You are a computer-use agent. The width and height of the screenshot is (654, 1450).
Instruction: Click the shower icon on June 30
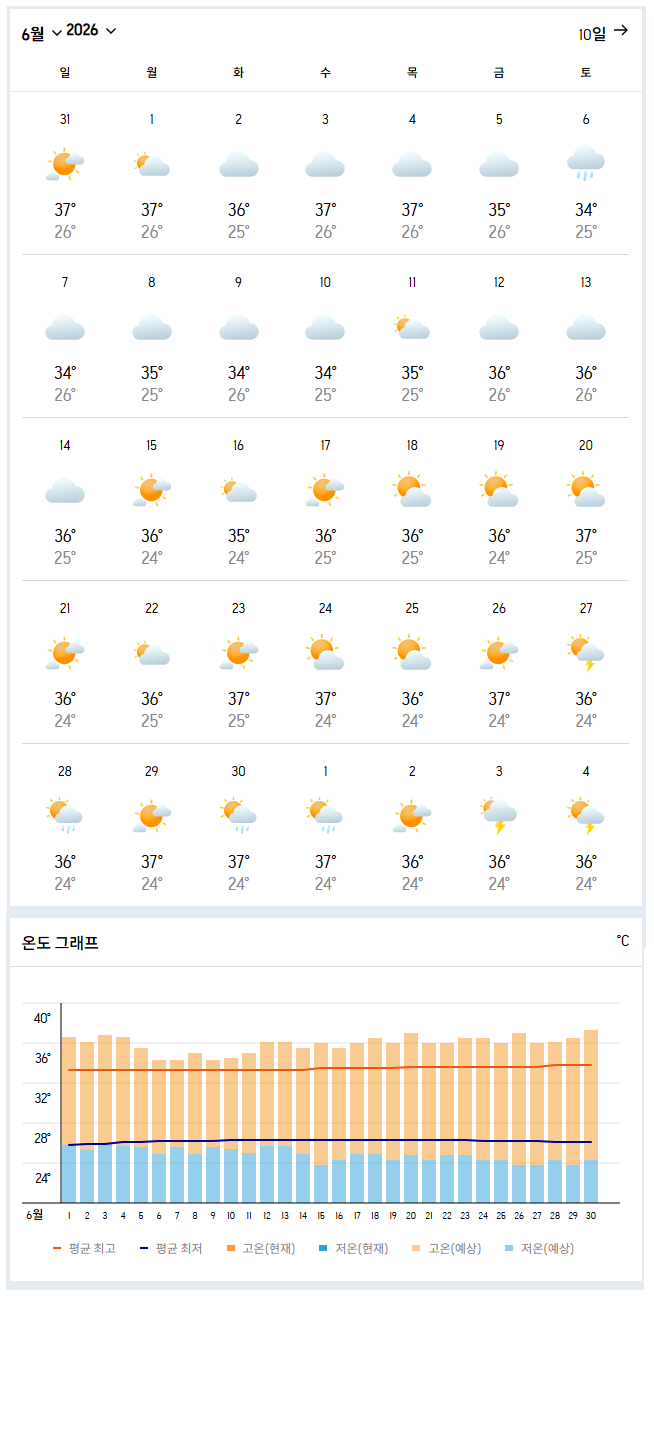238,815
